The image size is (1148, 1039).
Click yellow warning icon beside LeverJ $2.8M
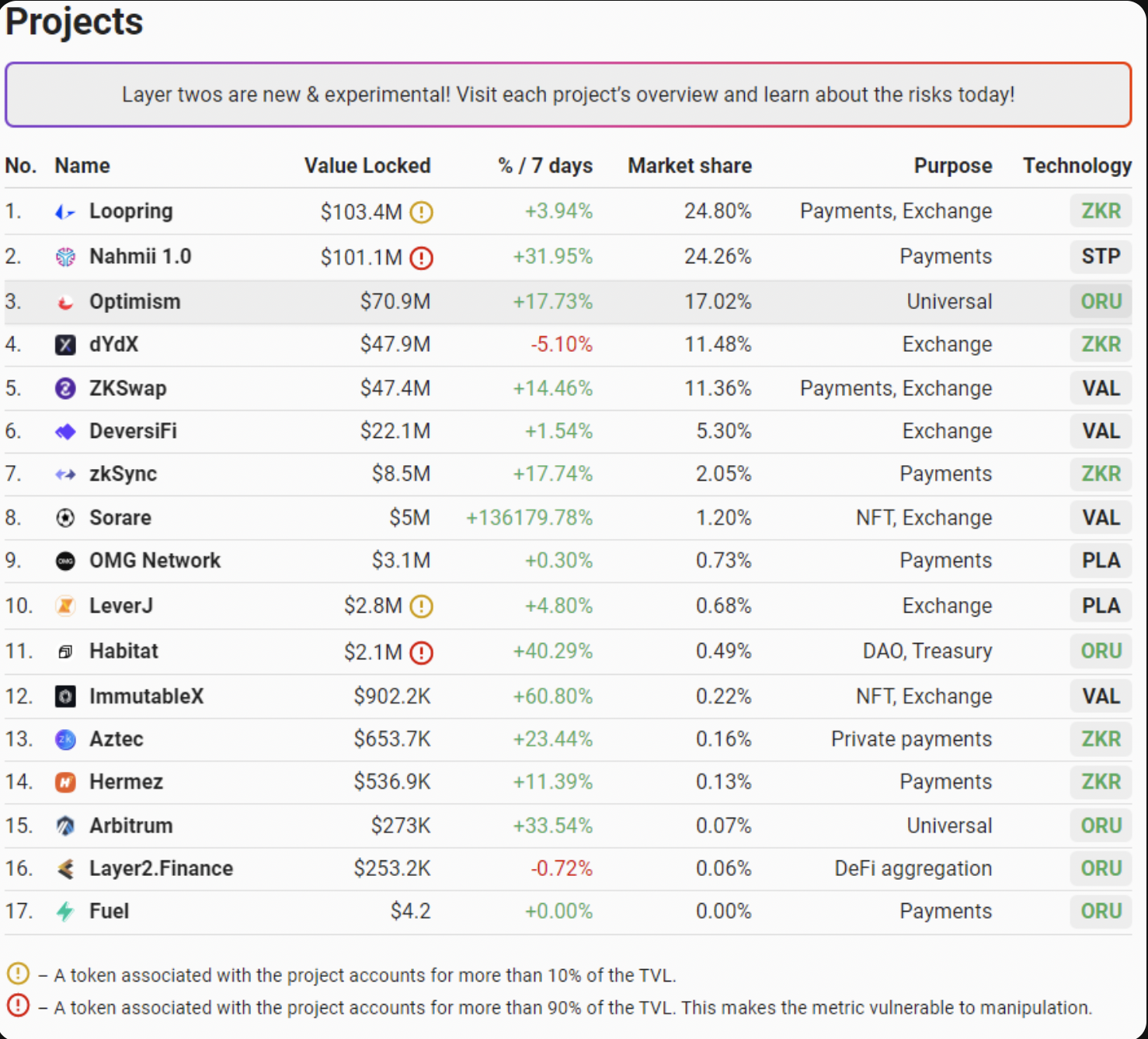[x=421, y=606]
